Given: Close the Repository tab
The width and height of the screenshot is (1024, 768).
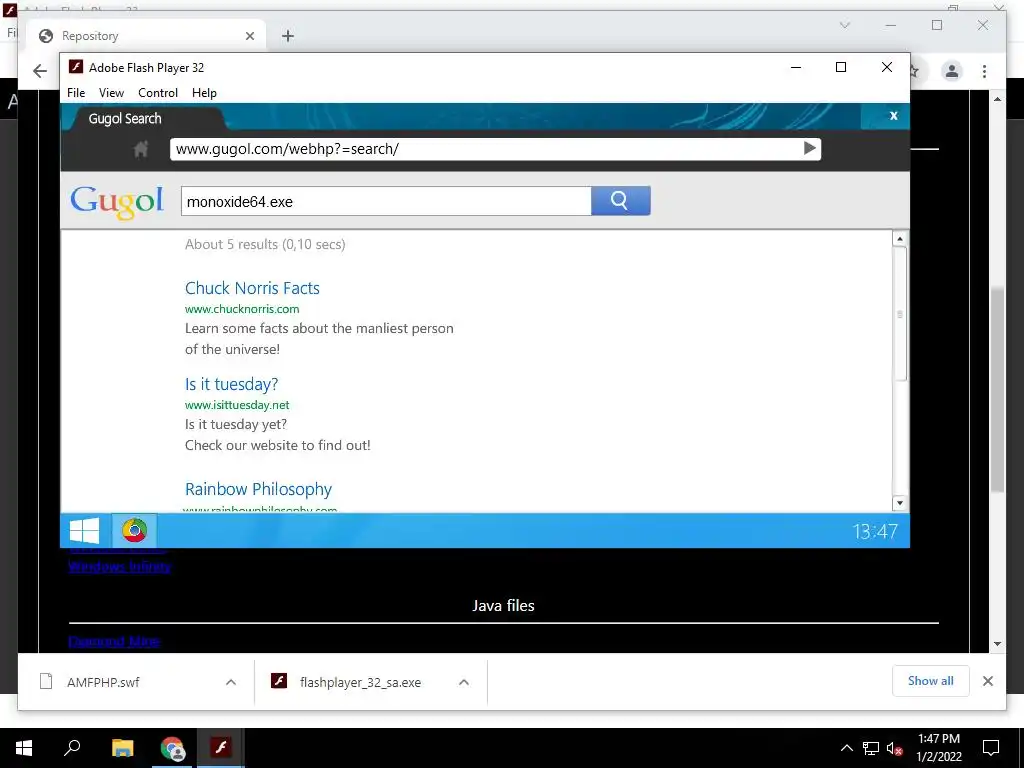Looking at the screenshot, I should tap(249, 36).
